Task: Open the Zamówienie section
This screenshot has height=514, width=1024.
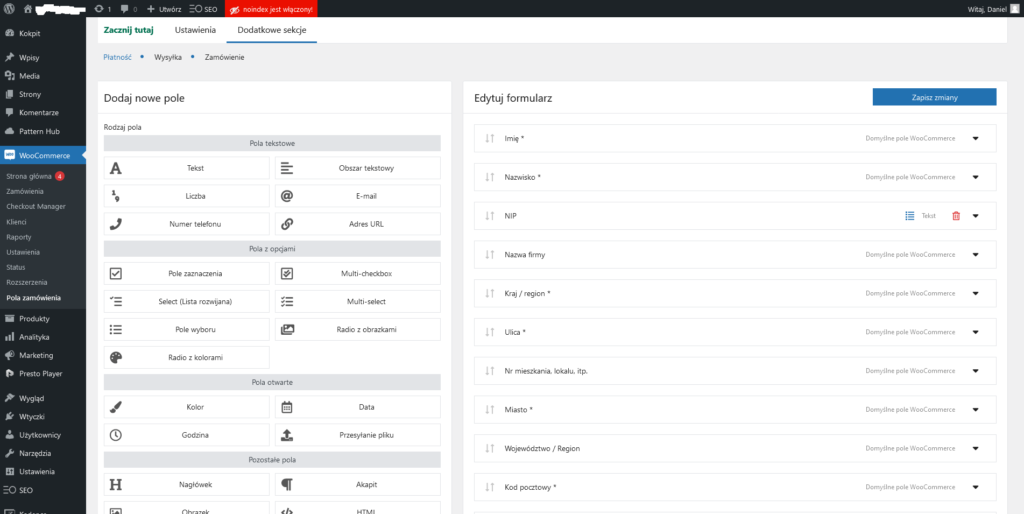Action: point(225,57)
